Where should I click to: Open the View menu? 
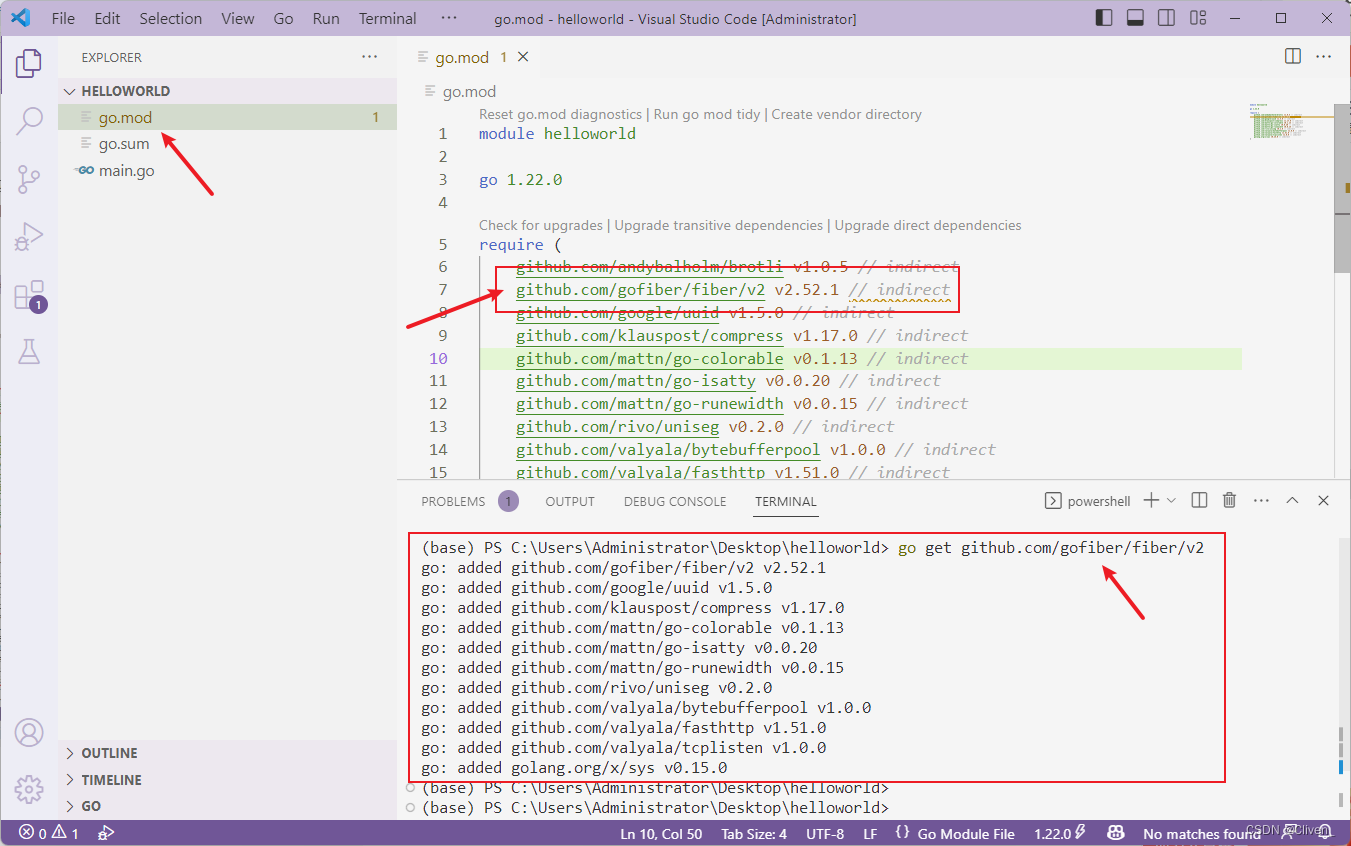tap(238, 18)
